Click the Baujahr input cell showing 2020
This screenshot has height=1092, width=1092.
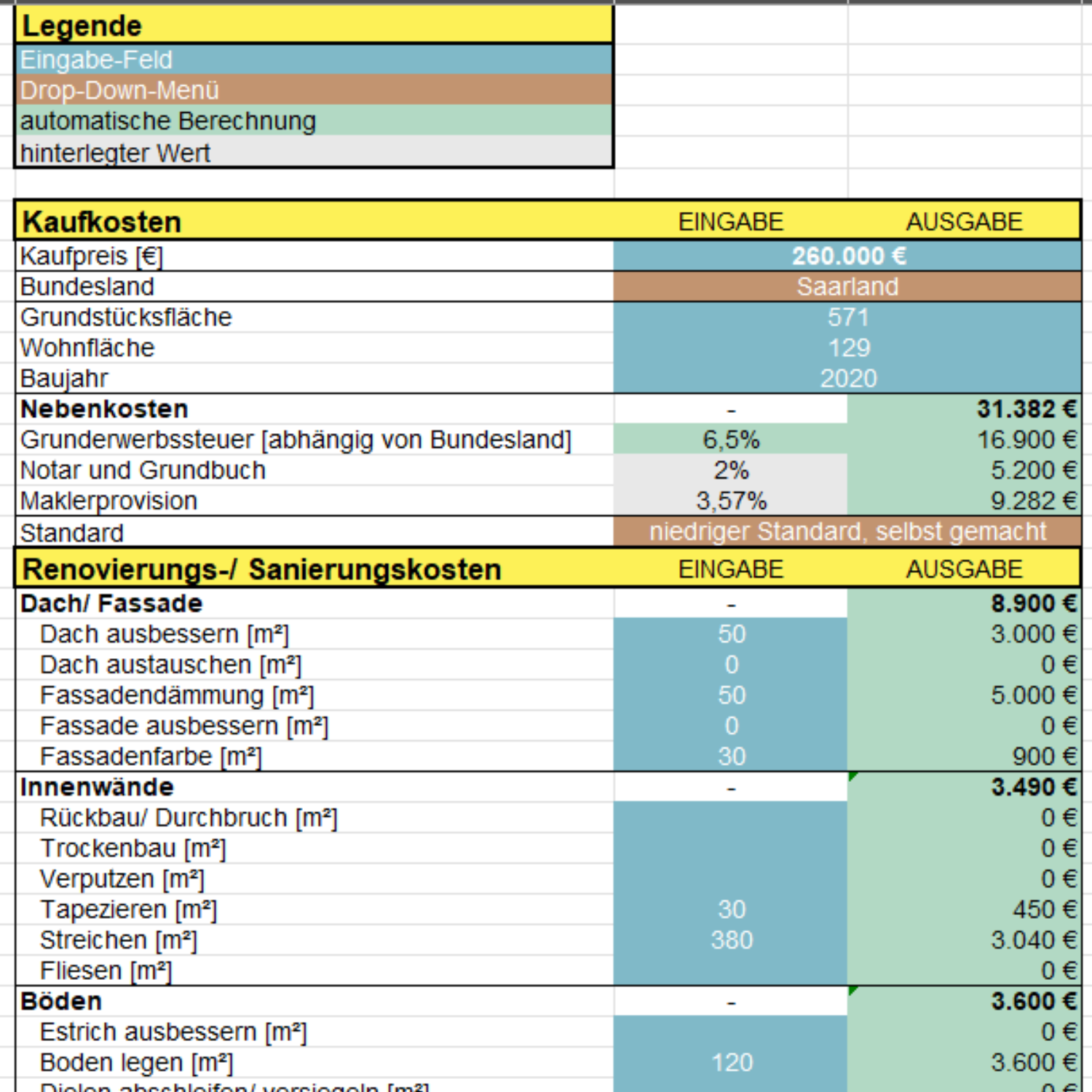[847, 379]
